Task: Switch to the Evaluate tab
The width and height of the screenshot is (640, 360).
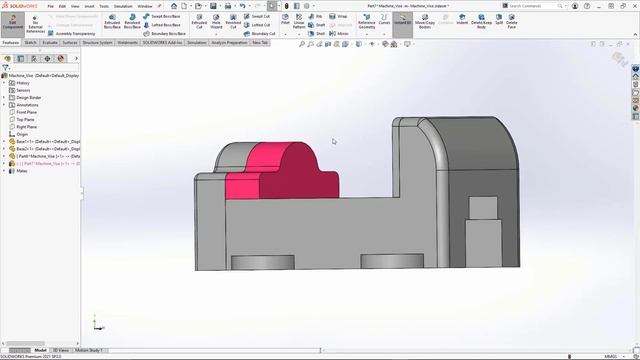Action: [x=50, y=42]
